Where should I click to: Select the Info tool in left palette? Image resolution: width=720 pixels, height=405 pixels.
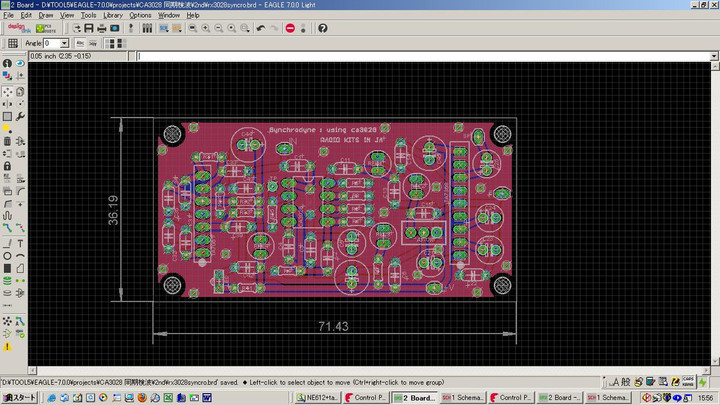(7, 64)
